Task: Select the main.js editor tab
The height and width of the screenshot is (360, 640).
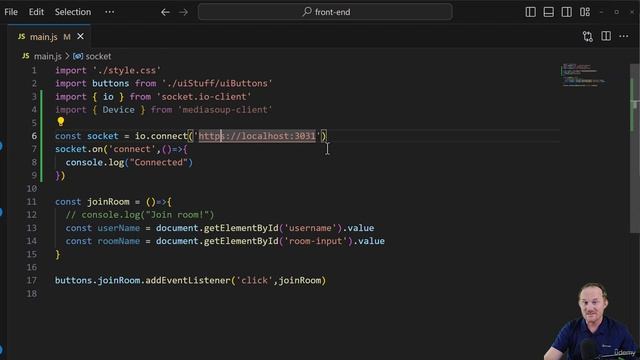Action: pos(49,37)
